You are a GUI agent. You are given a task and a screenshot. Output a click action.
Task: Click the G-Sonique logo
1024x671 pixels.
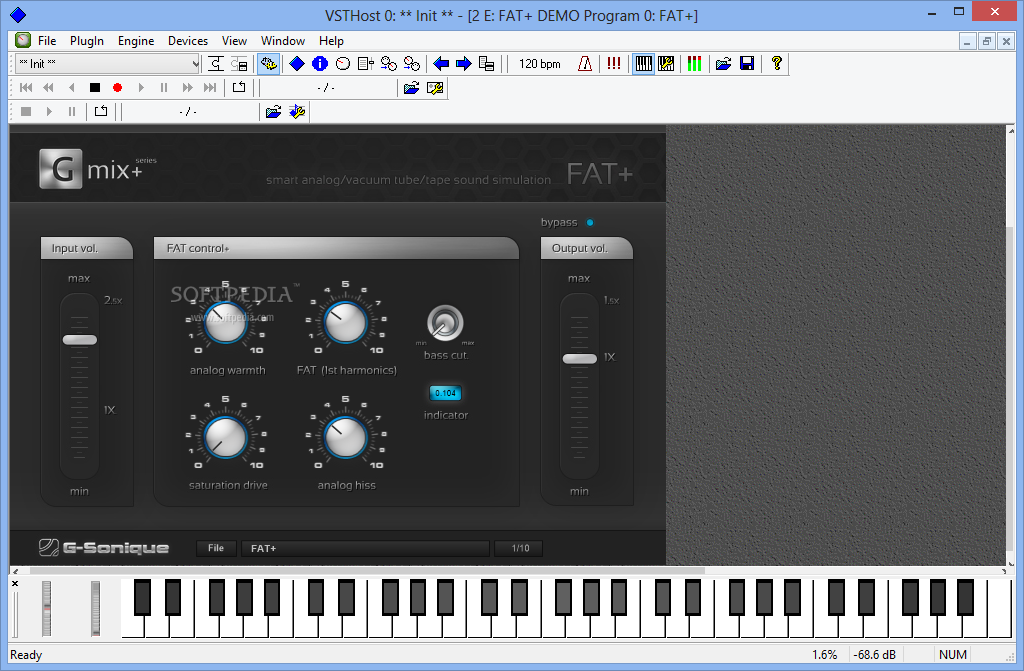tap(104, 548)
